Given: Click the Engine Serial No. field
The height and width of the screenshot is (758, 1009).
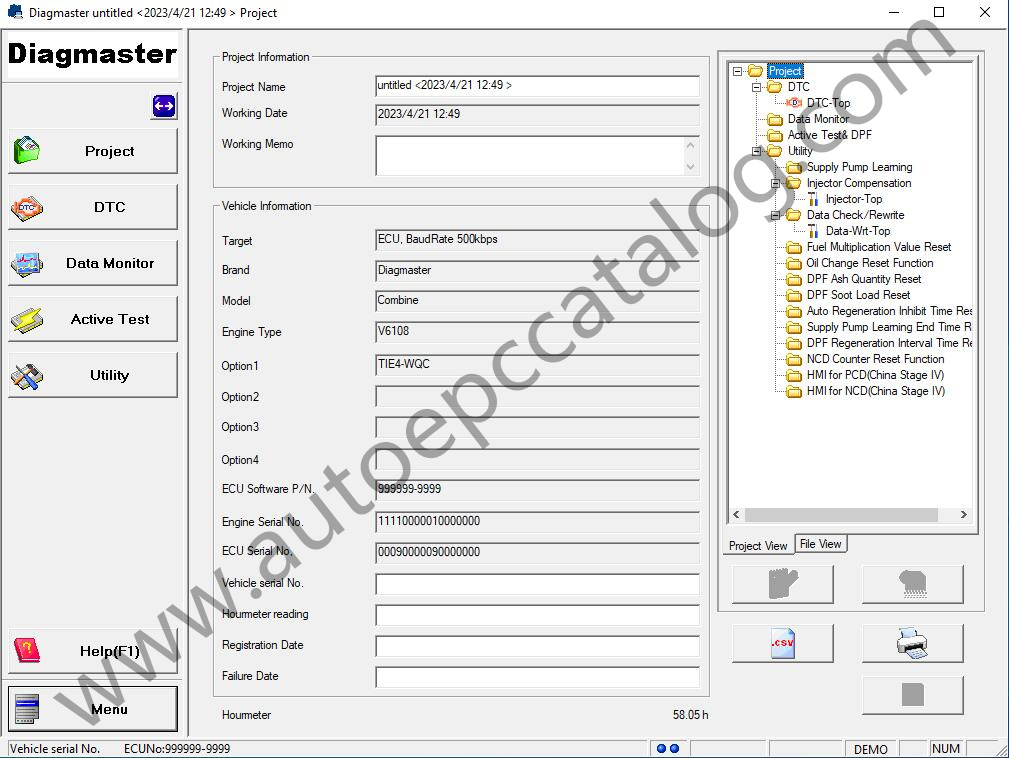Looking at the screenshot, I should click(x=537, y=522).
